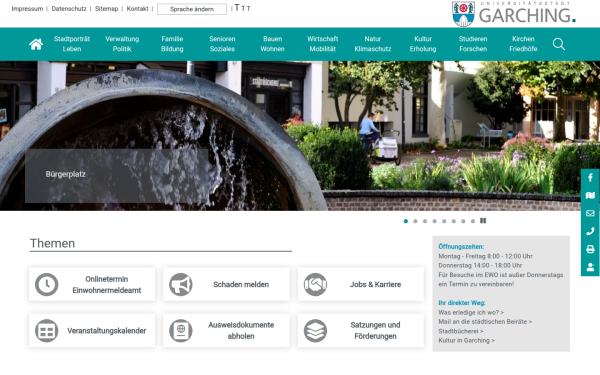Image resolution: width=600 pixels, height=375 pixels.
Task: Open Wirtschaft Mobilität menu
Action: 323,44
